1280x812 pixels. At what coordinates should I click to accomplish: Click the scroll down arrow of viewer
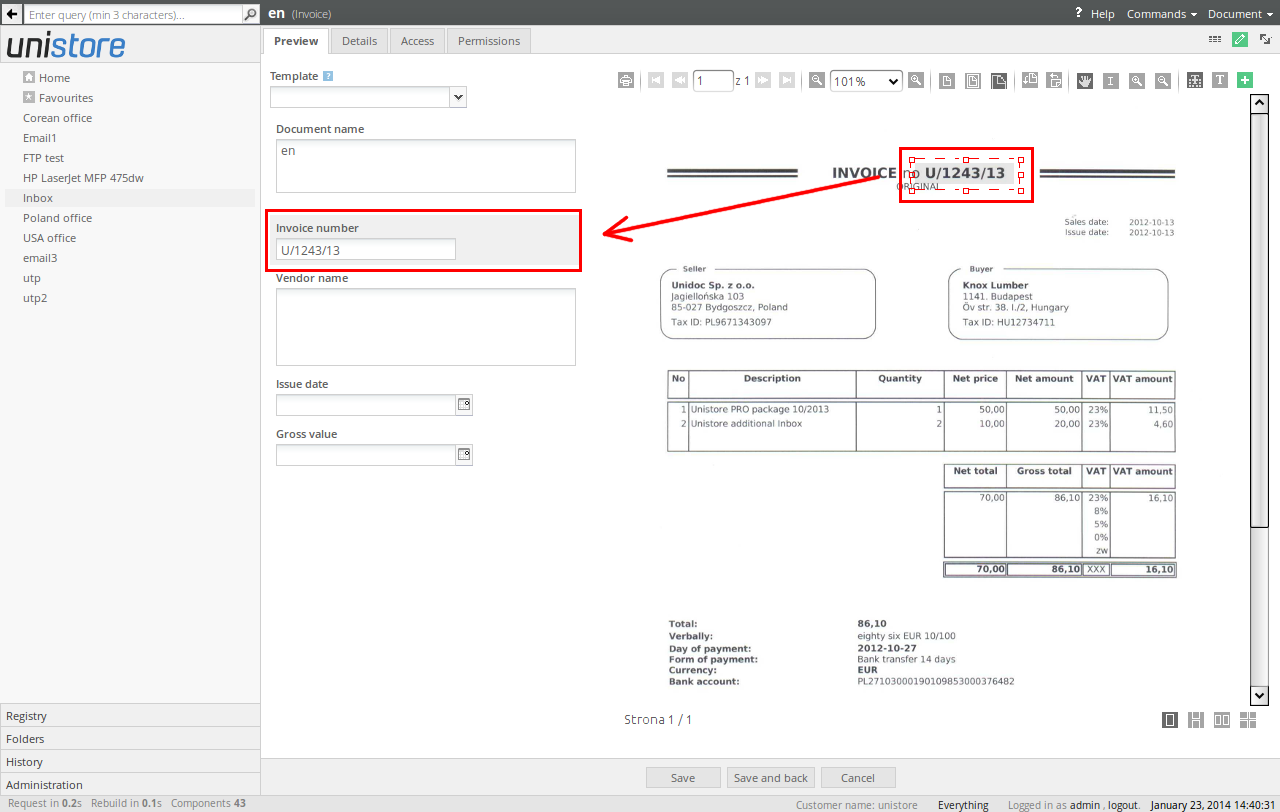click(x=1260, y=696)
